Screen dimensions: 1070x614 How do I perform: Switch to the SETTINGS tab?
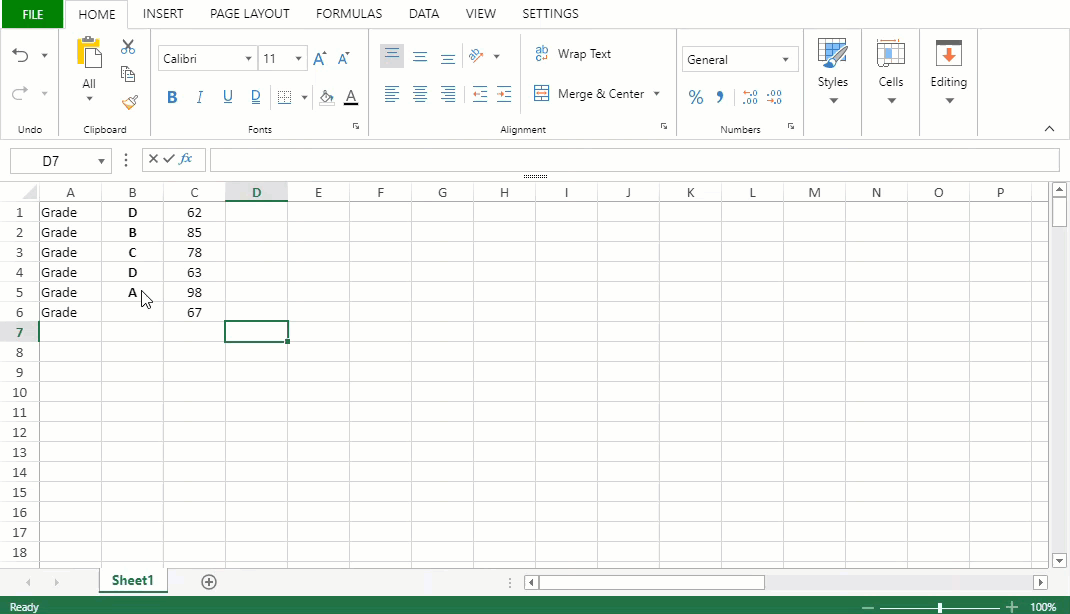tap(550, 14)
